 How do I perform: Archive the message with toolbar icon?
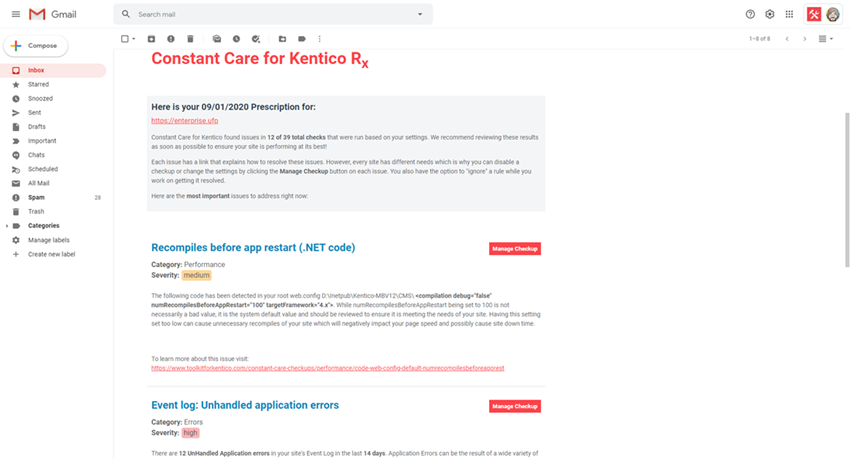pos(151,39)
